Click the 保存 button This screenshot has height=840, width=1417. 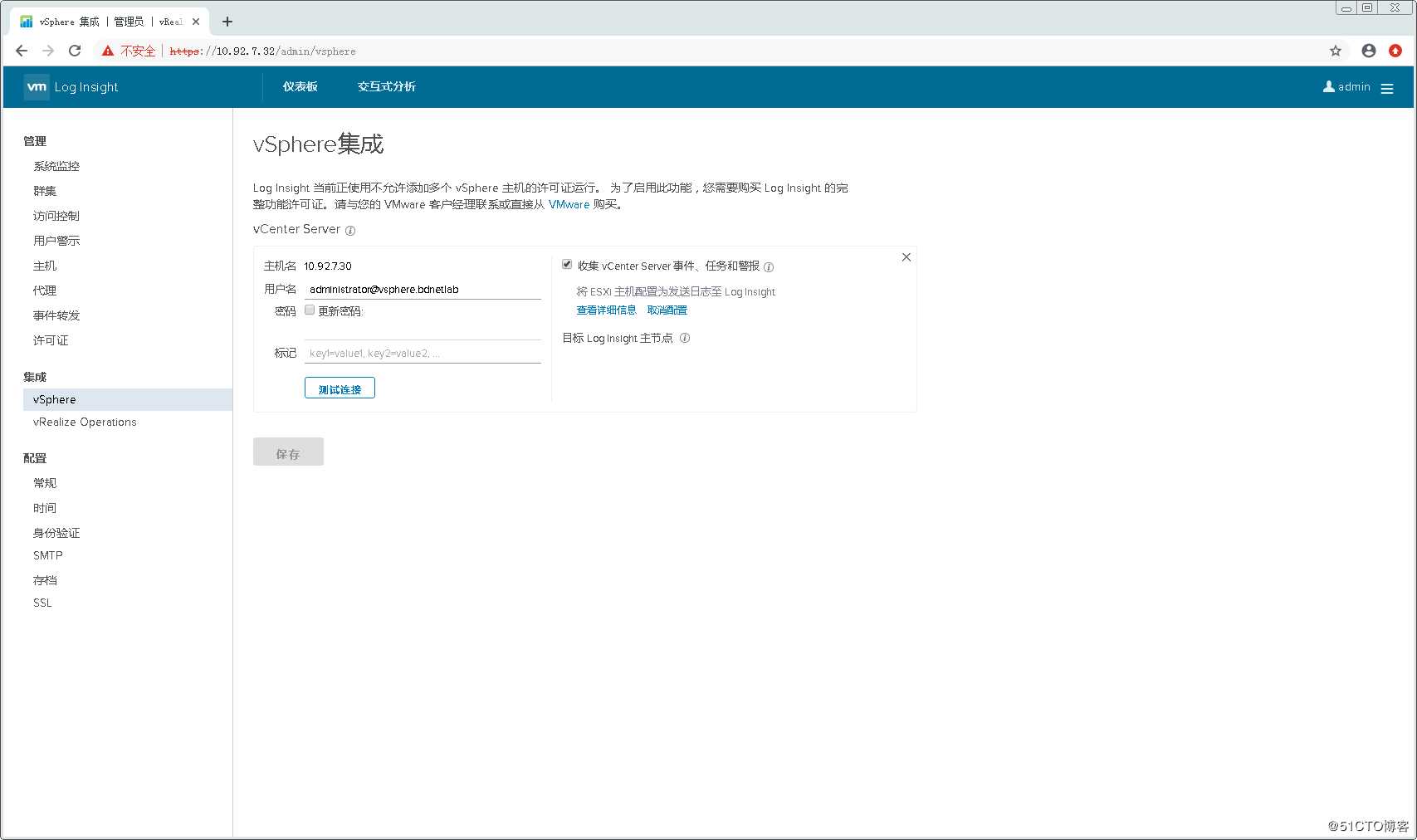click(288, 452)
